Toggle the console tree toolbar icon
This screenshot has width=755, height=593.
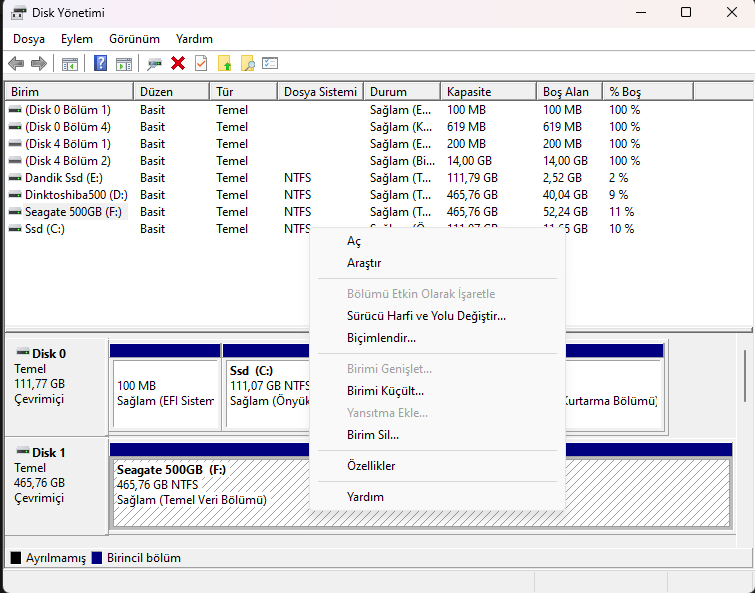[70, 64]
